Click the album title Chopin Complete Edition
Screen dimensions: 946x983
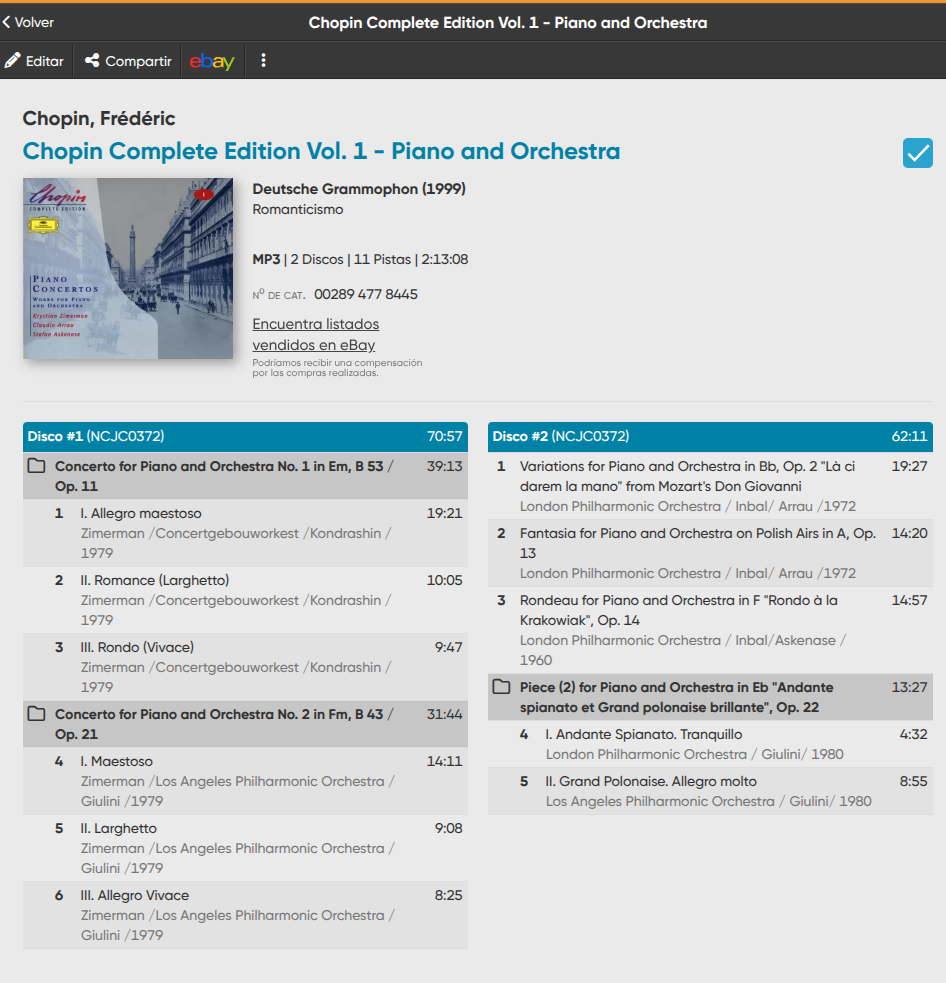321,151
